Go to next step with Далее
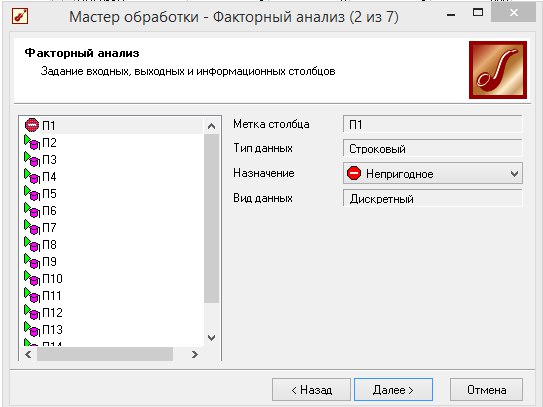Image resolution: width=543 pixels, height=407 pixels. click(x=393, y=390)
